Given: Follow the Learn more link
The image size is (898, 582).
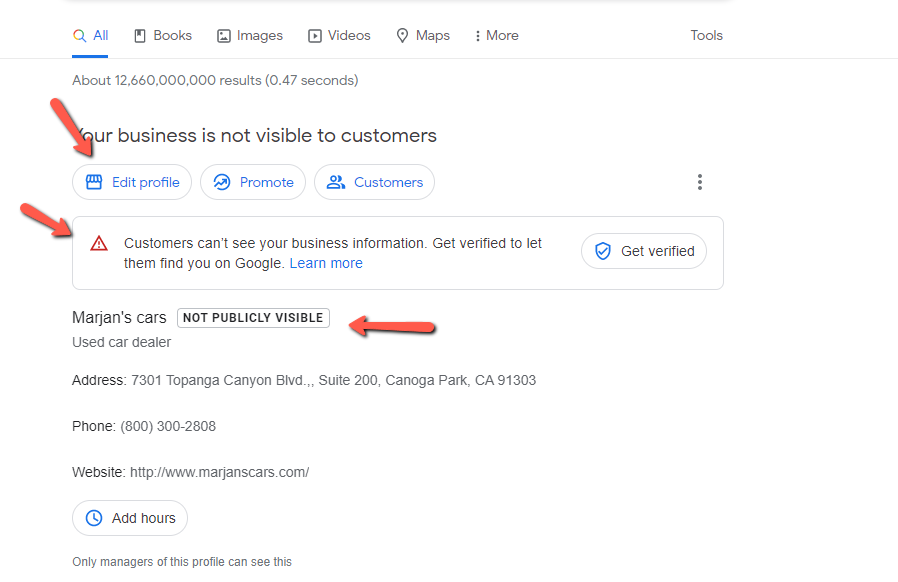Looking at the screenshot, I should pyautogui.click(x=326, y=263).
